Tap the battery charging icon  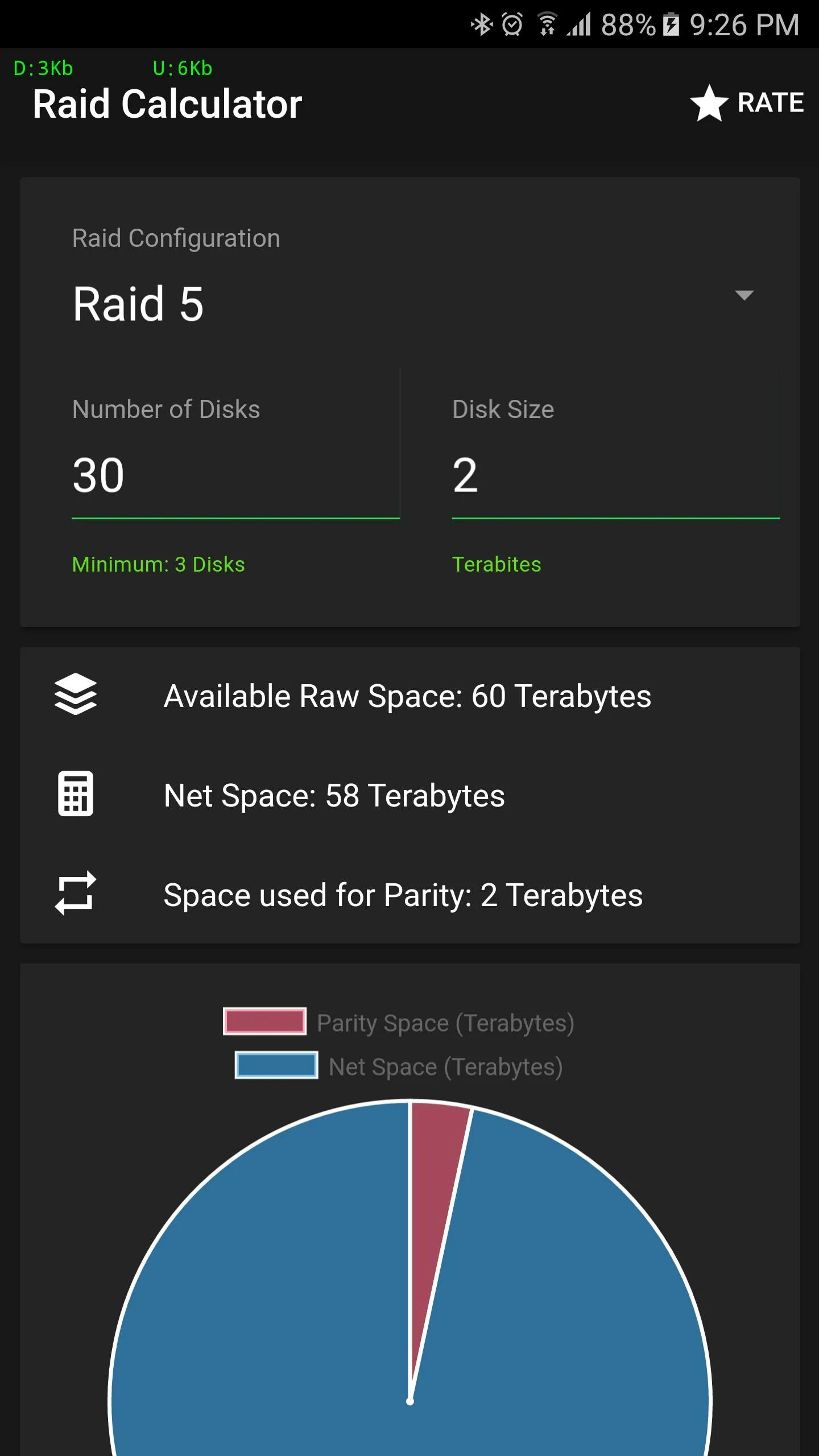(671, 24)
